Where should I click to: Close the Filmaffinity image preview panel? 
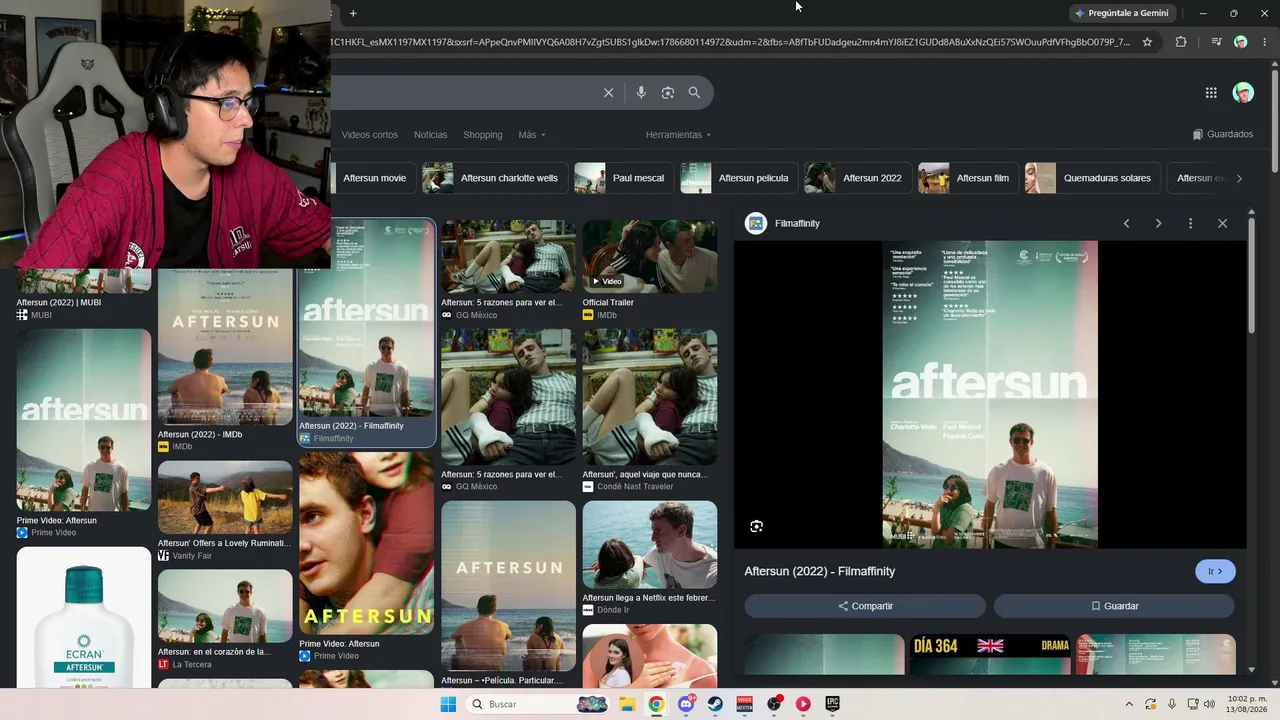(1222, 223)
